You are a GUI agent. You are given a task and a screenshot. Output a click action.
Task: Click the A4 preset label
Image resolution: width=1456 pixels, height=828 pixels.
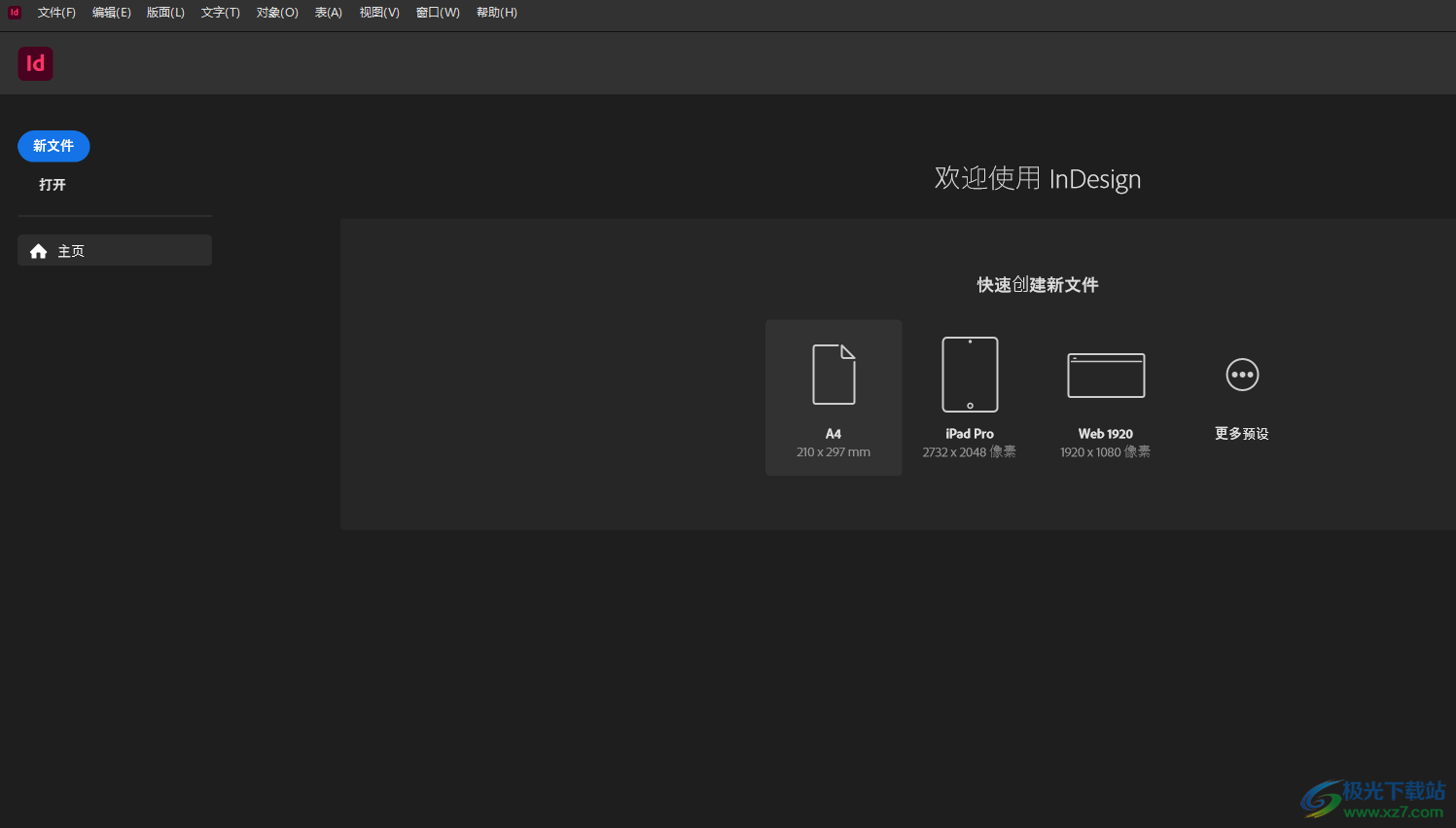[x=834, y=434]
